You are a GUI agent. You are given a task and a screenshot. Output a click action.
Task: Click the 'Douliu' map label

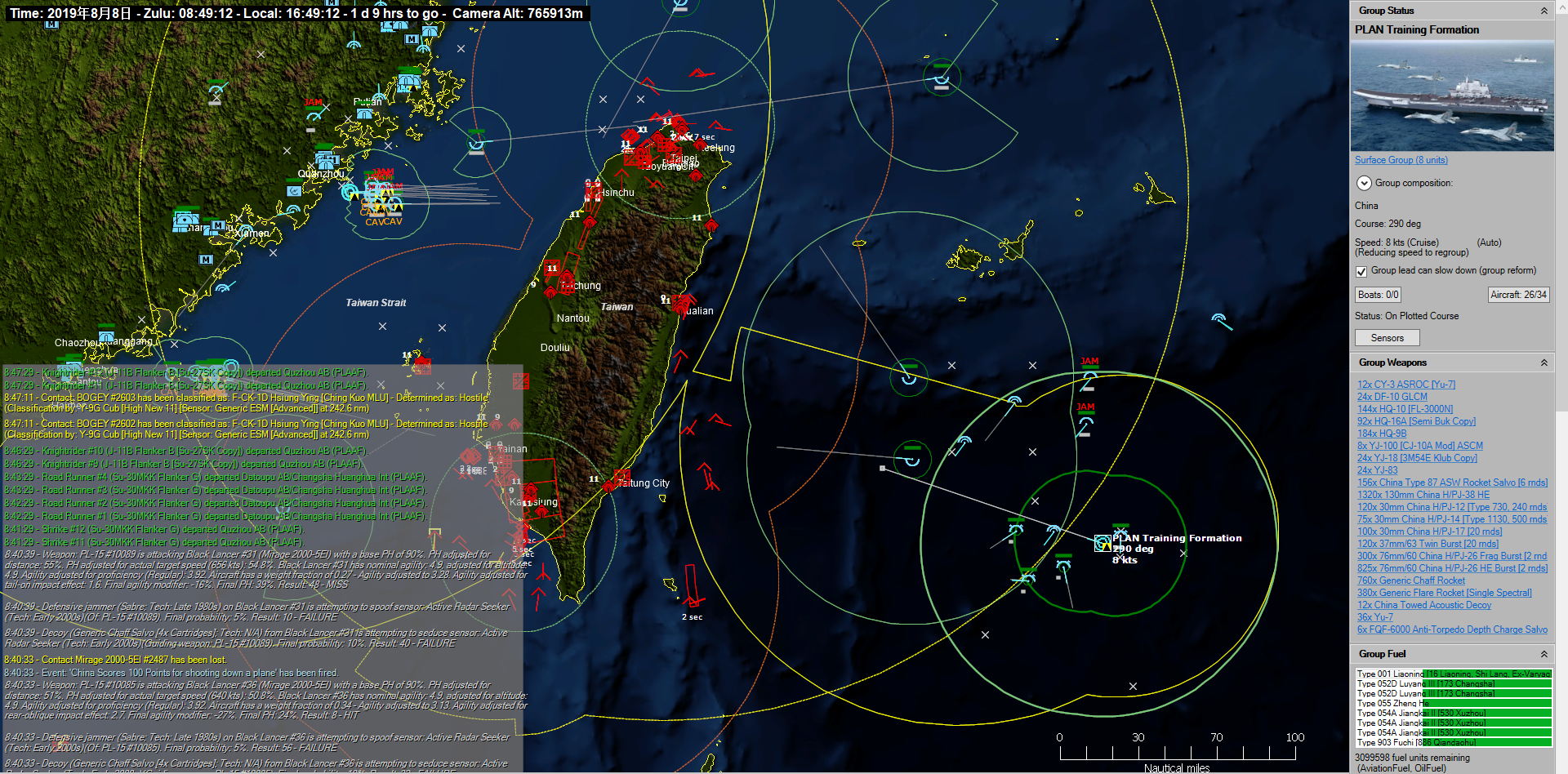point(555,348)
